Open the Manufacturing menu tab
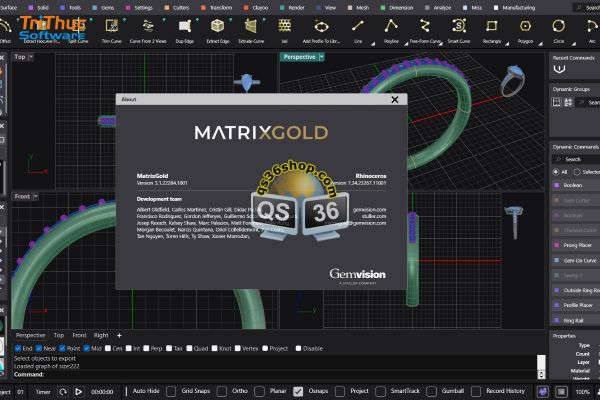Screen dimensions: 600x400 point(514,8)
